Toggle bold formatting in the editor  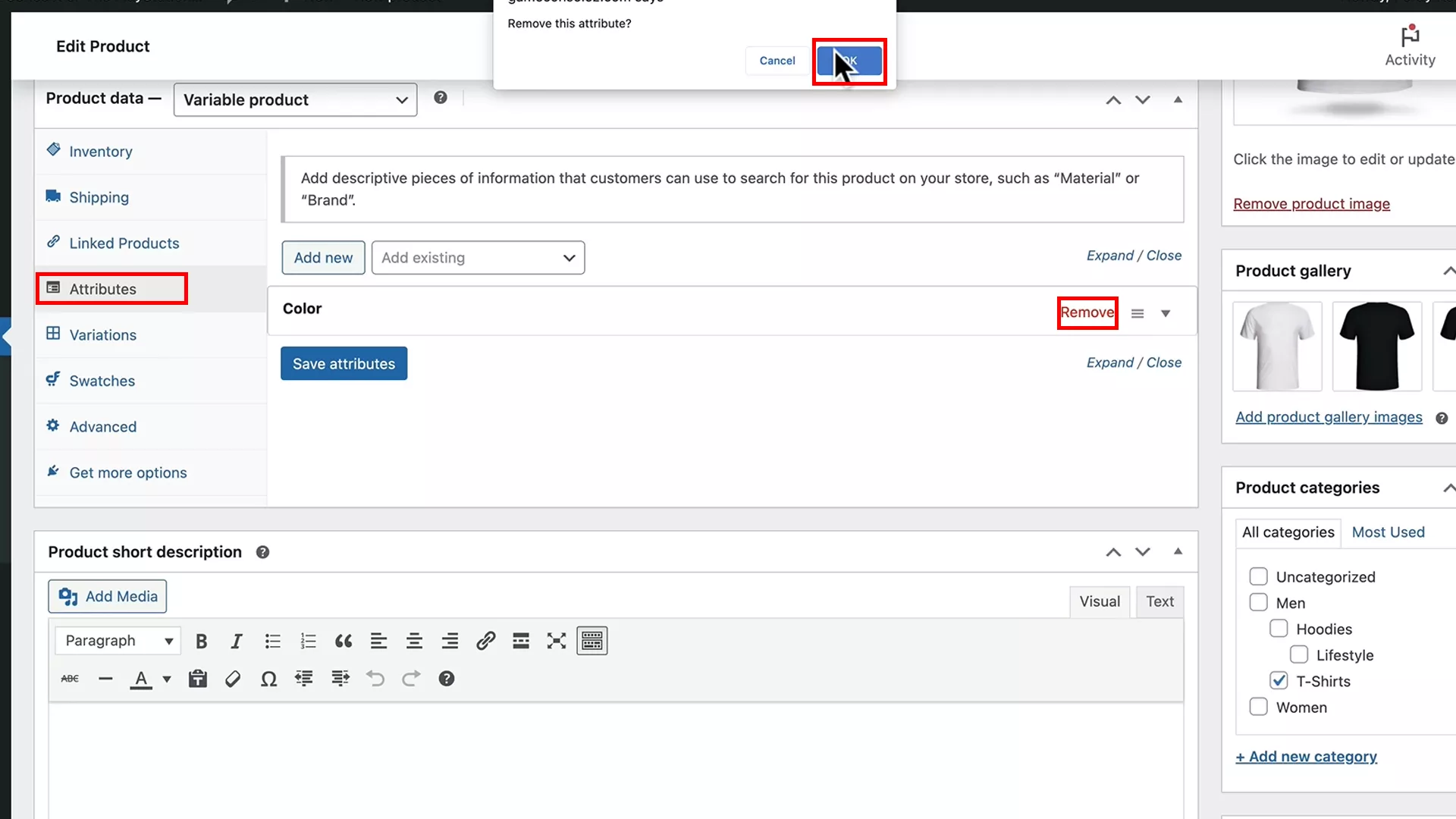coord(200,641)
